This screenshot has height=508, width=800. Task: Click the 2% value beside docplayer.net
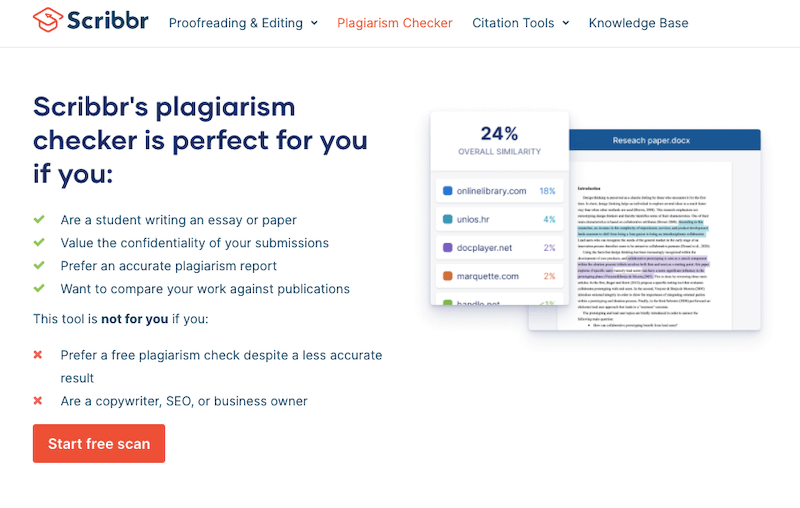click(x=549, y=247)
